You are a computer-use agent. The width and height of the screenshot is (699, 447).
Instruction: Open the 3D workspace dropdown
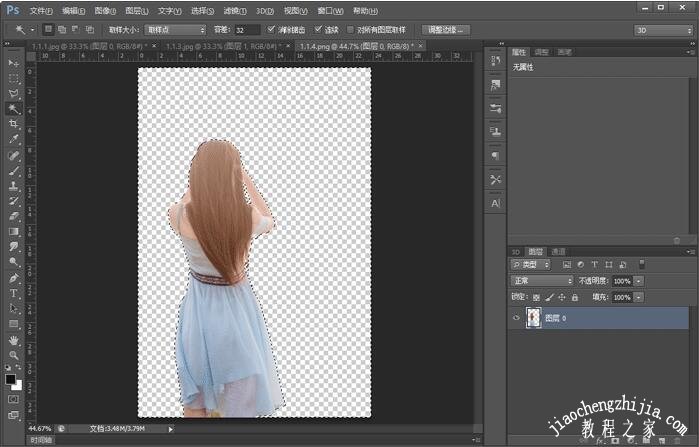662,30
